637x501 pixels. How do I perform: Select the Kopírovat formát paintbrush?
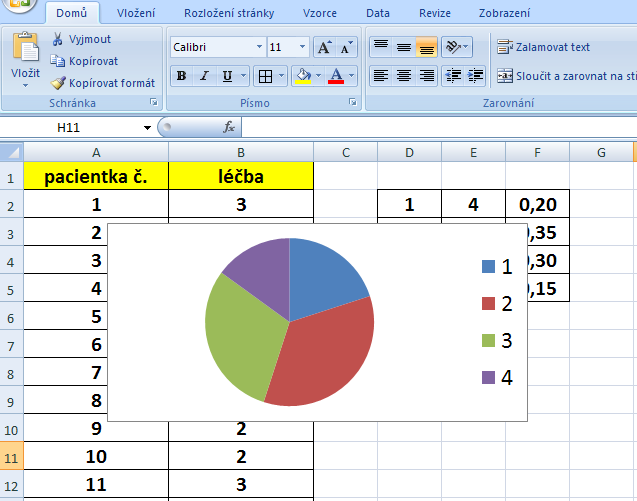click(x=58, y=83)
